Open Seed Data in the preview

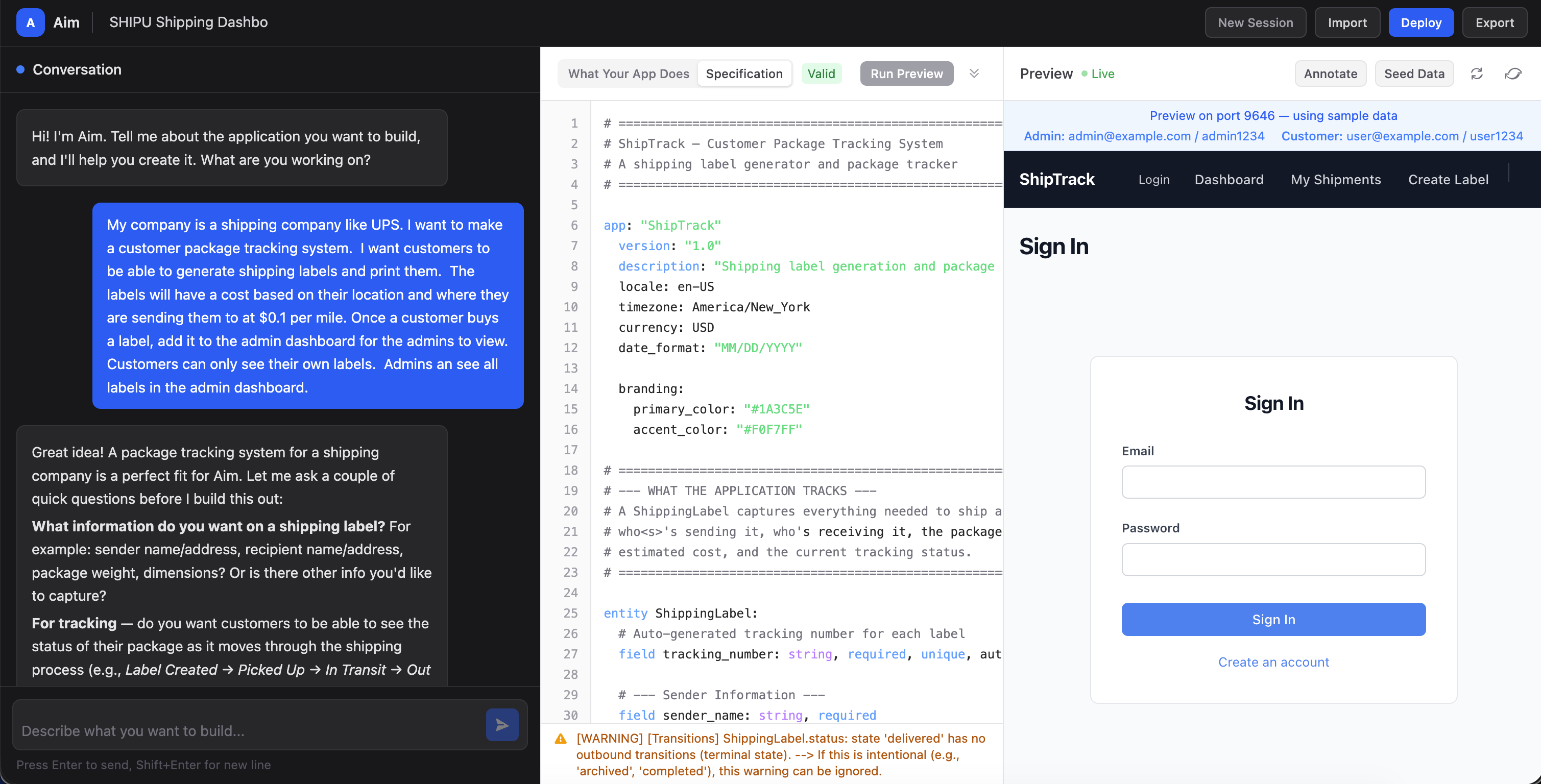[x=1413, y=73]
